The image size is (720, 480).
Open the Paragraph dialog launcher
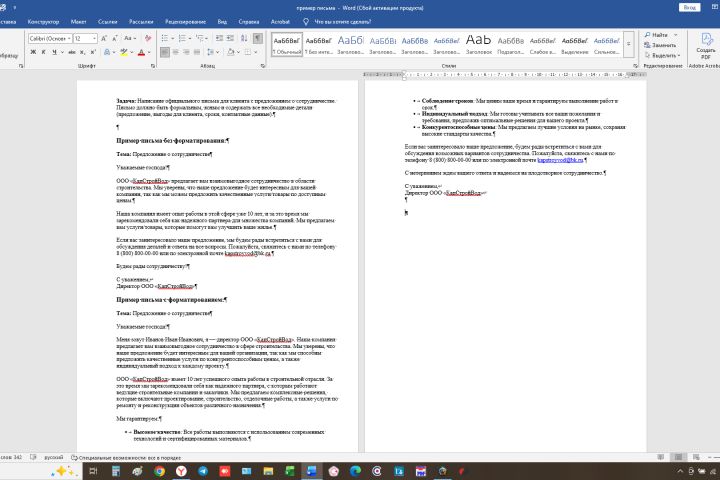[263, 66]
